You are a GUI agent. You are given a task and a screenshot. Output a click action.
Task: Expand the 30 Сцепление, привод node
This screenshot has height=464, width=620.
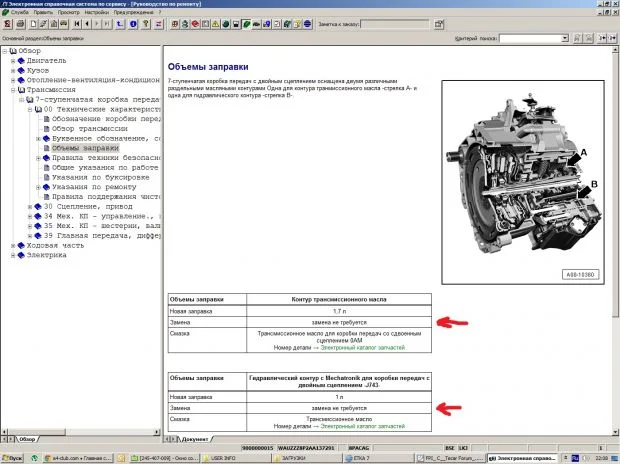(31, 206)
